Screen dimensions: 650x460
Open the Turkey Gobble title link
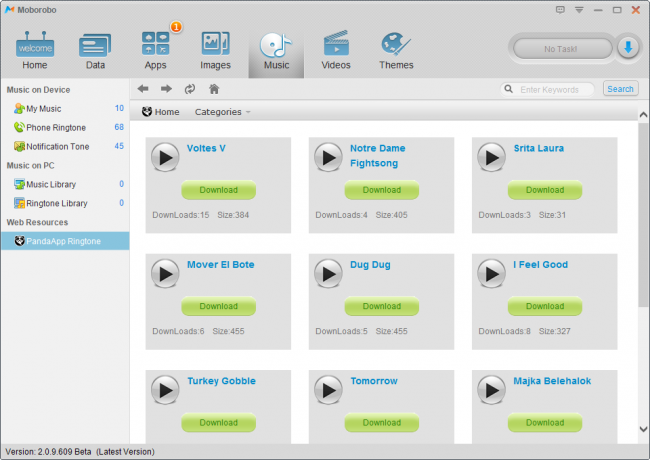(221, 381)
